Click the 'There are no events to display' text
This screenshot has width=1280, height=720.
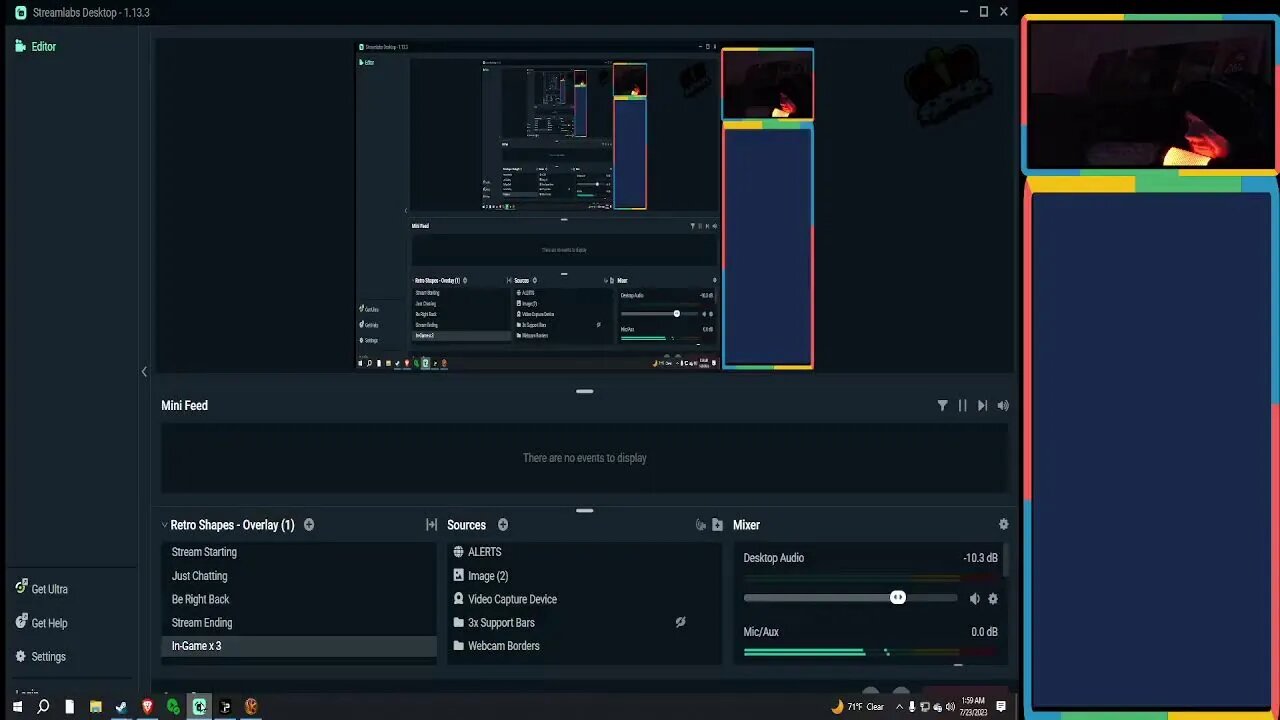pos(585,458)
